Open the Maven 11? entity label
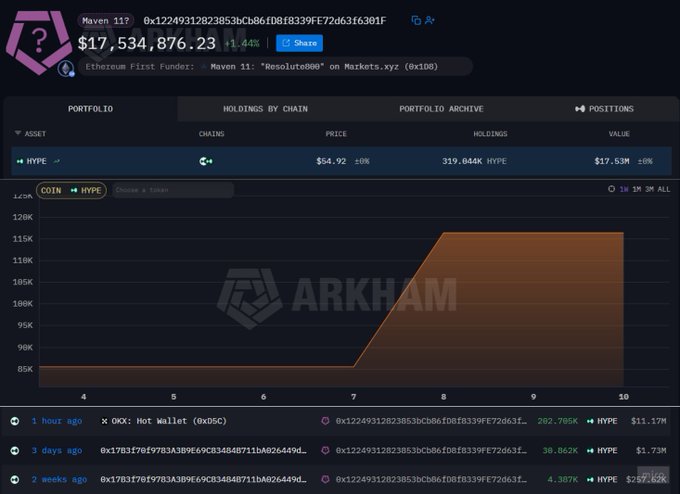Image resolution: width=680 pixels, height=494 pixels. point(105,21)
